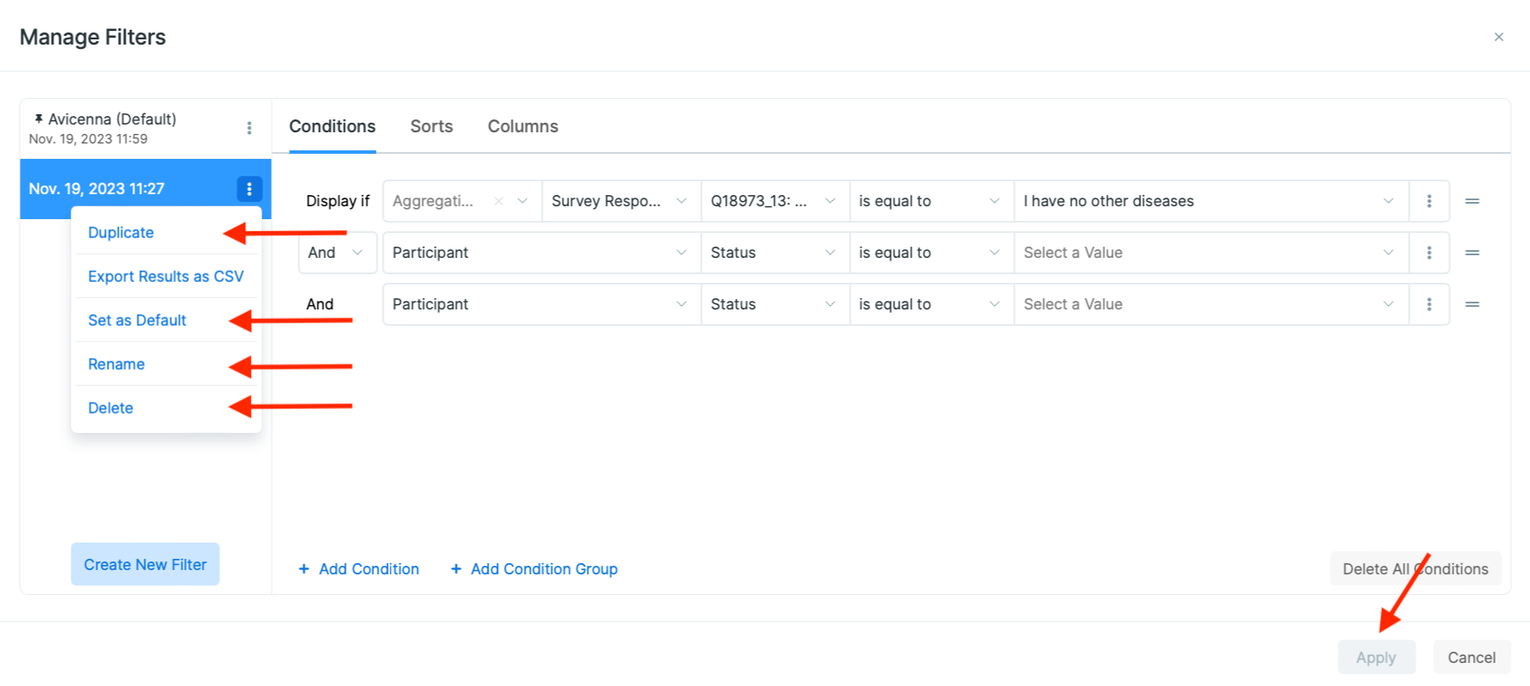The height and width of the screenshot is (686, 1530).
Task: Open the 'I have no other diseases' value dropdown
Action: pos(1210,200)
